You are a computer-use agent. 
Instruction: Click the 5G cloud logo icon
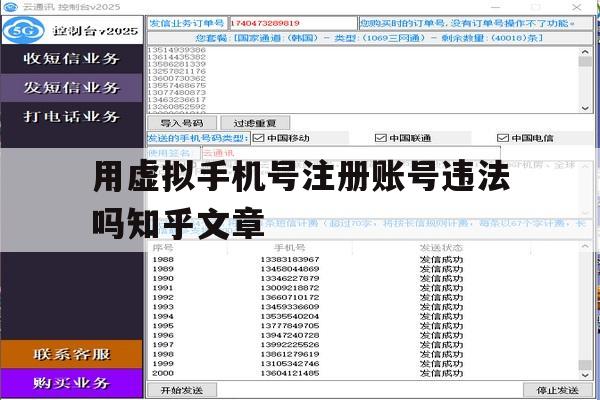(24, 30)
